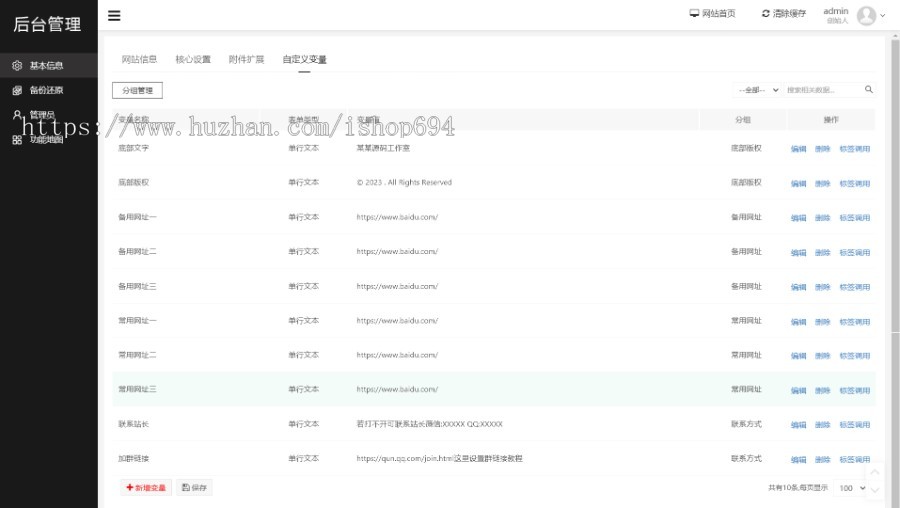Delete the 常用网址三 row
Viewport: 900px width, 508px height.
pos(823,390)
